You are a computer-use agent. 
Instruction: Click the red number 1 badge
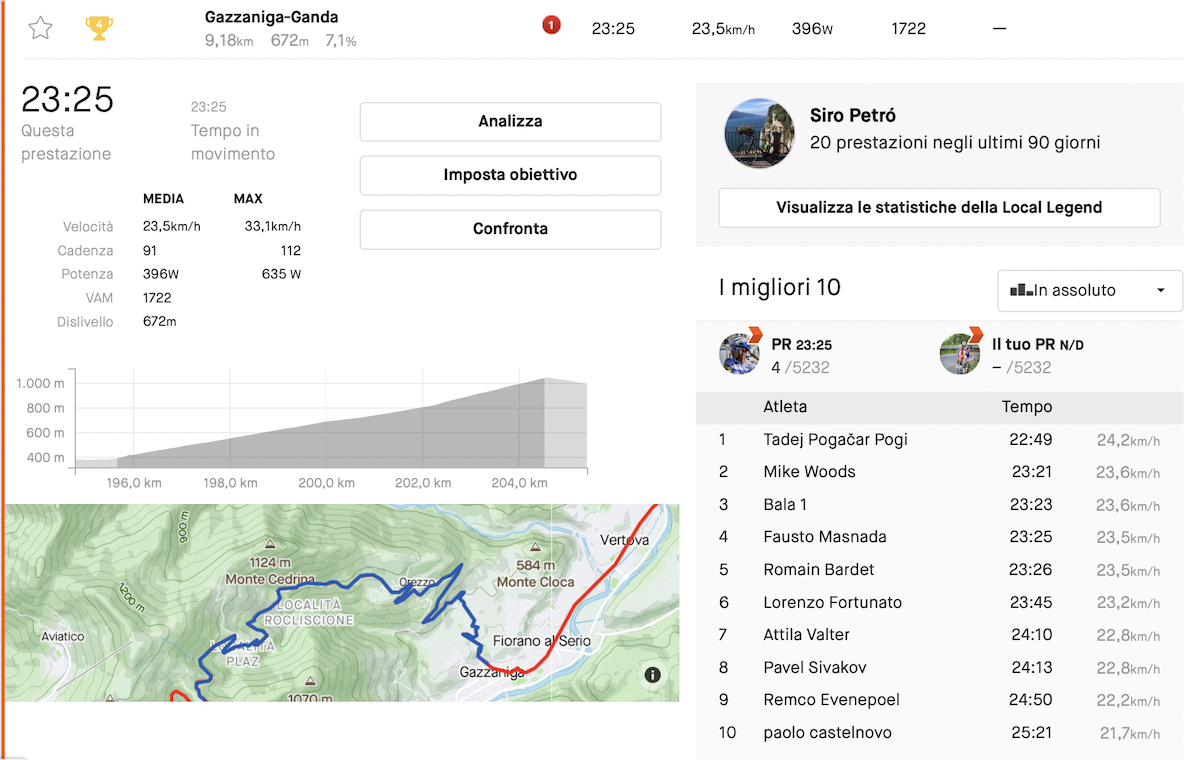[551, 26]
